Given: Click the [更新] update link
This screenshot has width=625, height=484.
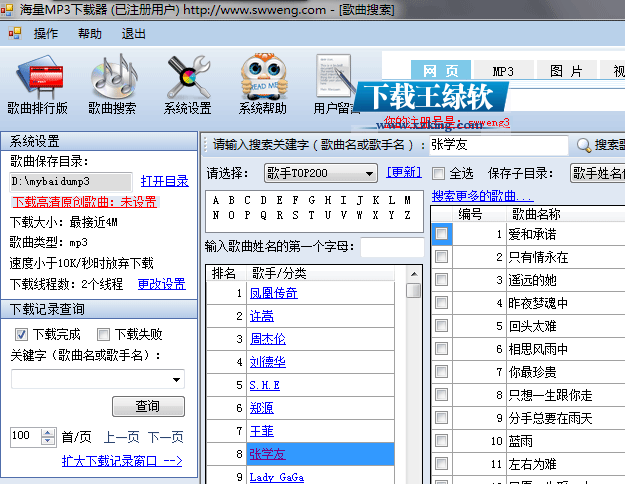Looking at the screenshot, I should pos(404,172).
